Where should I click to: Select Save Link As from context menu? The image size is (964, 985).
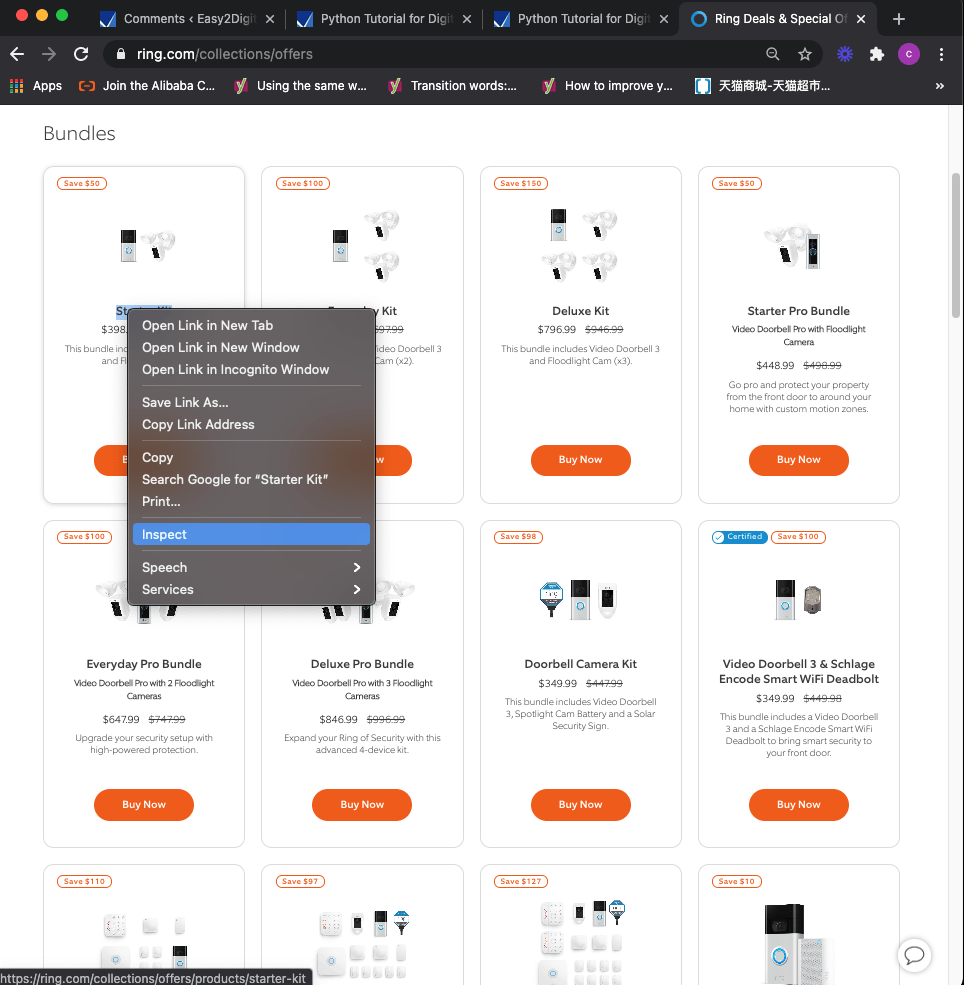coord(251,402)
